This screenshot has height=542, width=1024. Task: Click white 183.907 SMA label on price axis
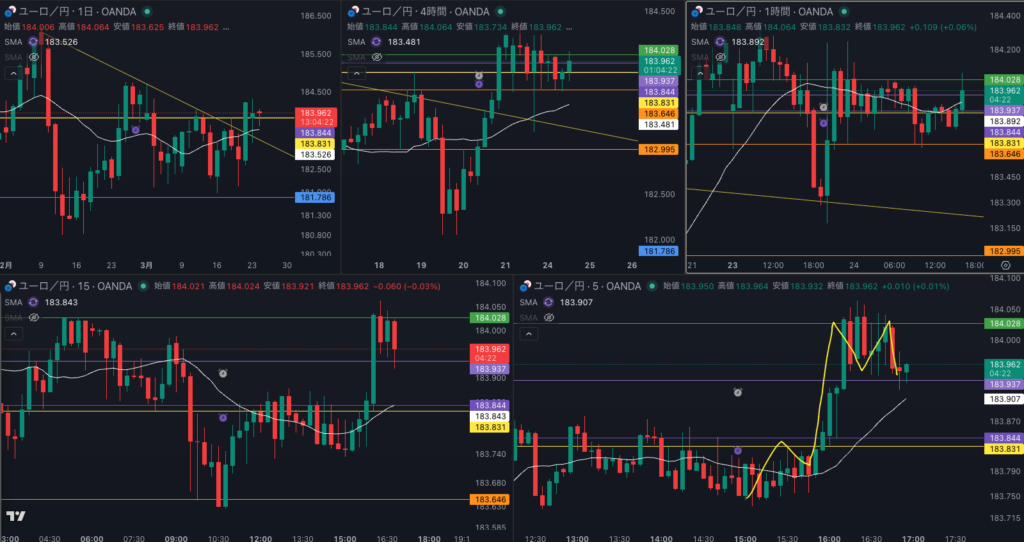(1003, 399)
